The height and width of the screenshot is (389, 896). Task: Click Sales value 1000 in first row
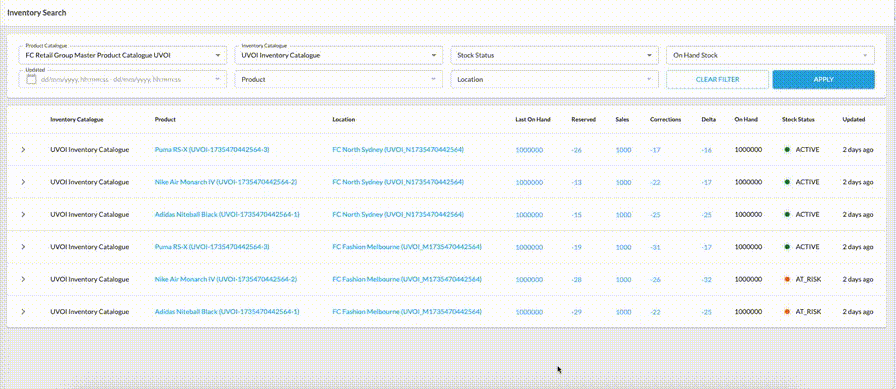(623, 150)
